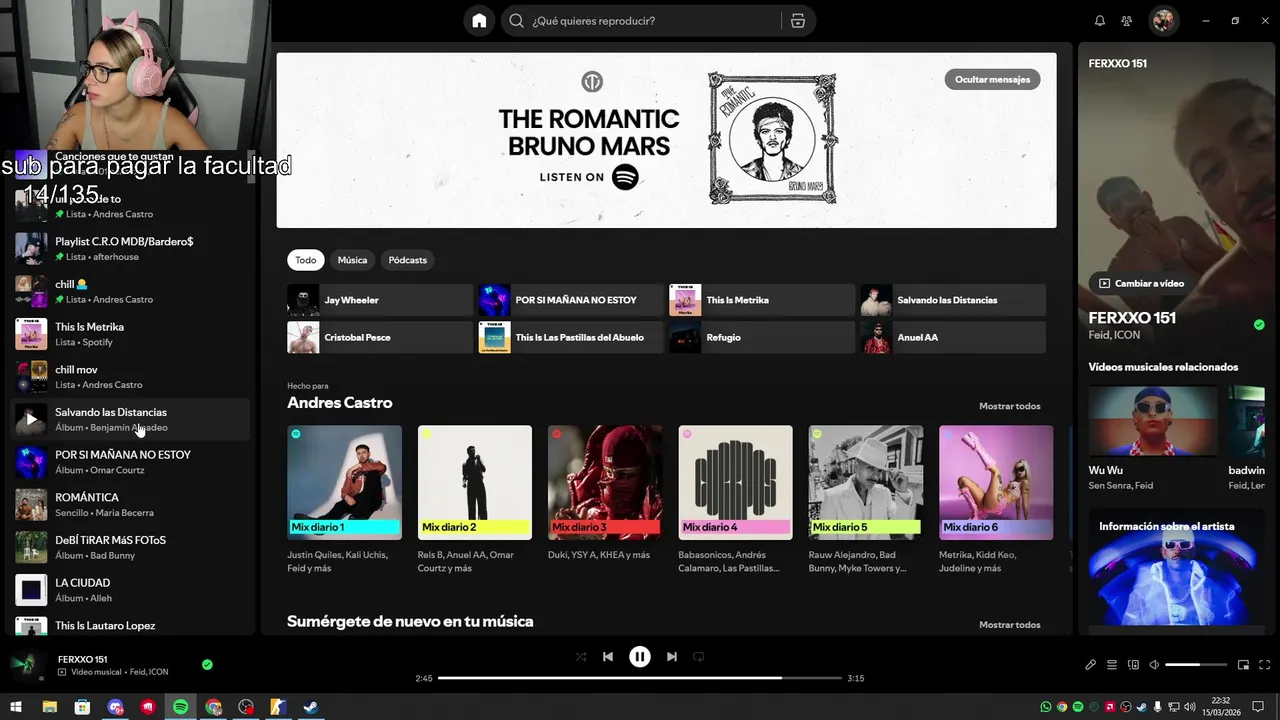Play Salvando las Distancias from sidebar play icon
This screenshot has width=1280, height=720.
coord(31,419)
